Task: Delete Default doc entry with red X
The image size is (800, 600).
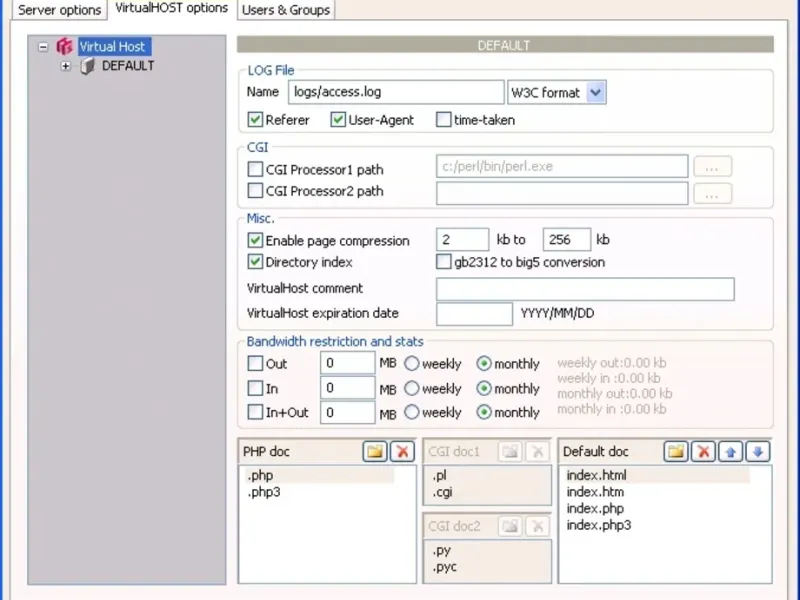Action: 703,452
